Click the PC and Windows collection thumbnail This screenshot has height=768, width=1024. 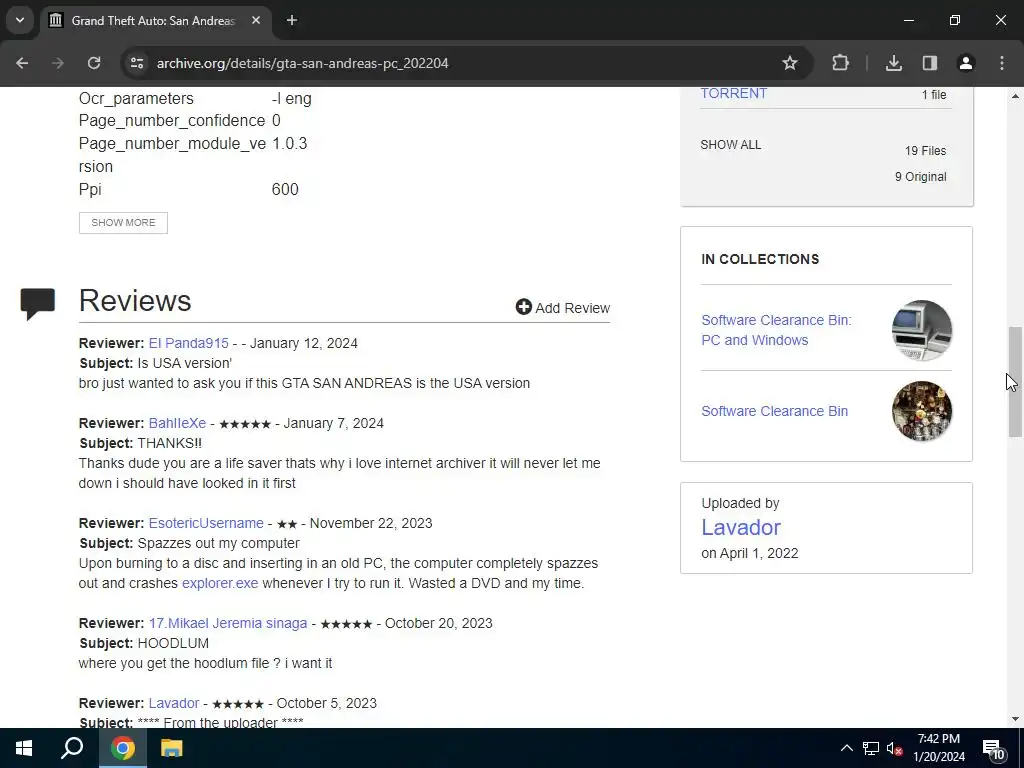pos(921,330)
